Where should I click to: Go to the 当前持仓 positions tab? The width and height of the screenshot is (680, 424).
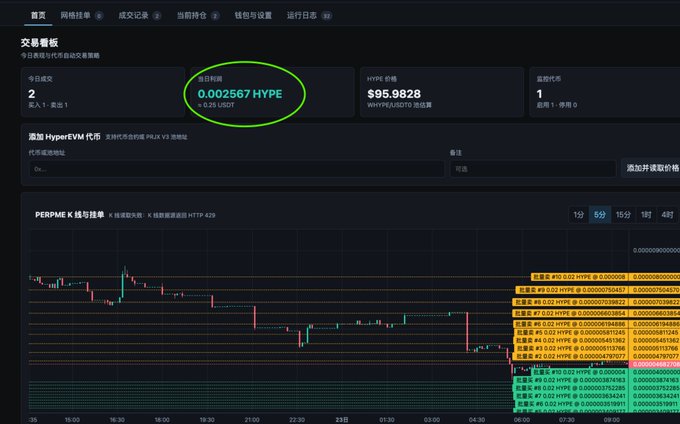point(198,16)
